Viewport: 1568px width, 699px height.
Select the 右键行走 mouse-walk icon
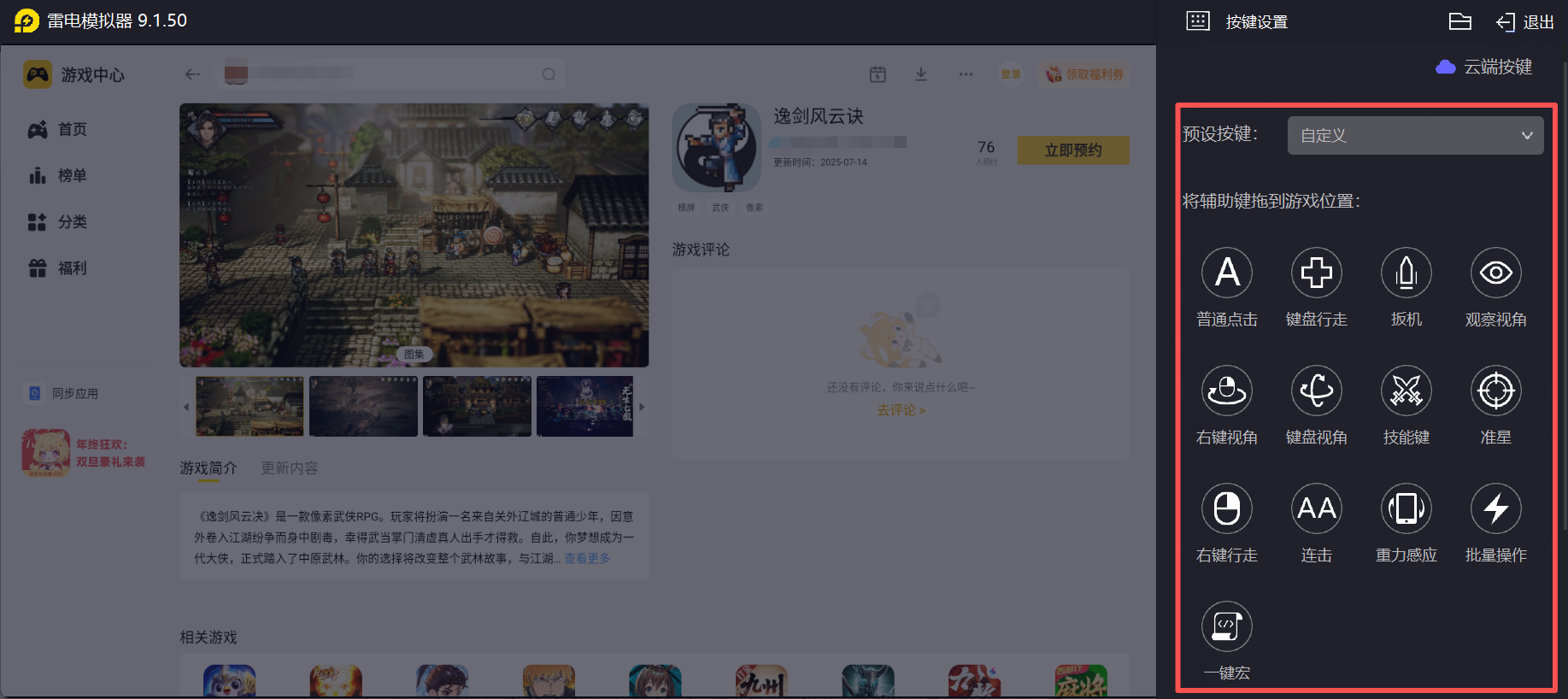[1227, 508]
